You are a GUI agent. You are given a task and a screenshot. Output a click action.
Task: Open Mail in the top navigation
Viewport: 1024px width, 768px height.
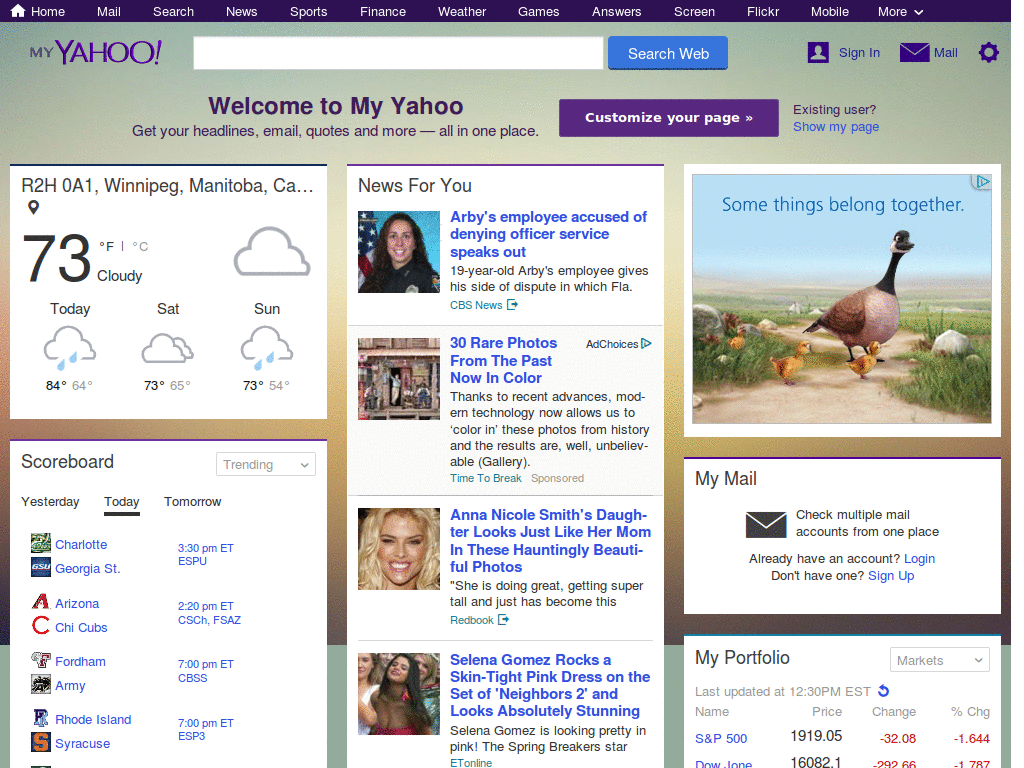pos(108,12)
